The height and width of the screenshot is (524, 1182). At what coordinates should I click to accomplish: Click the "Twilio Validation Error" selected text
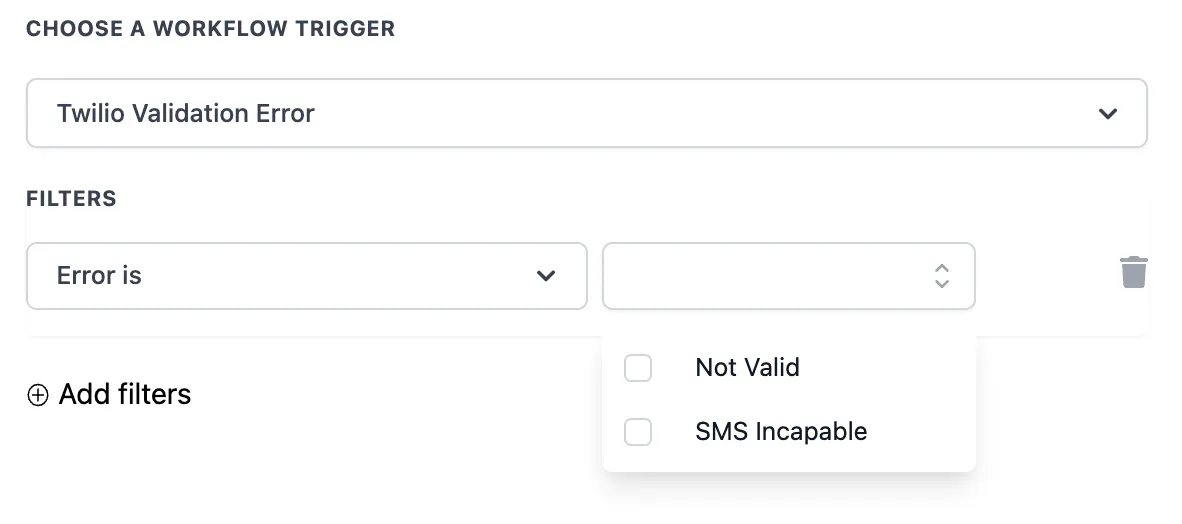(x=186, y=114)
